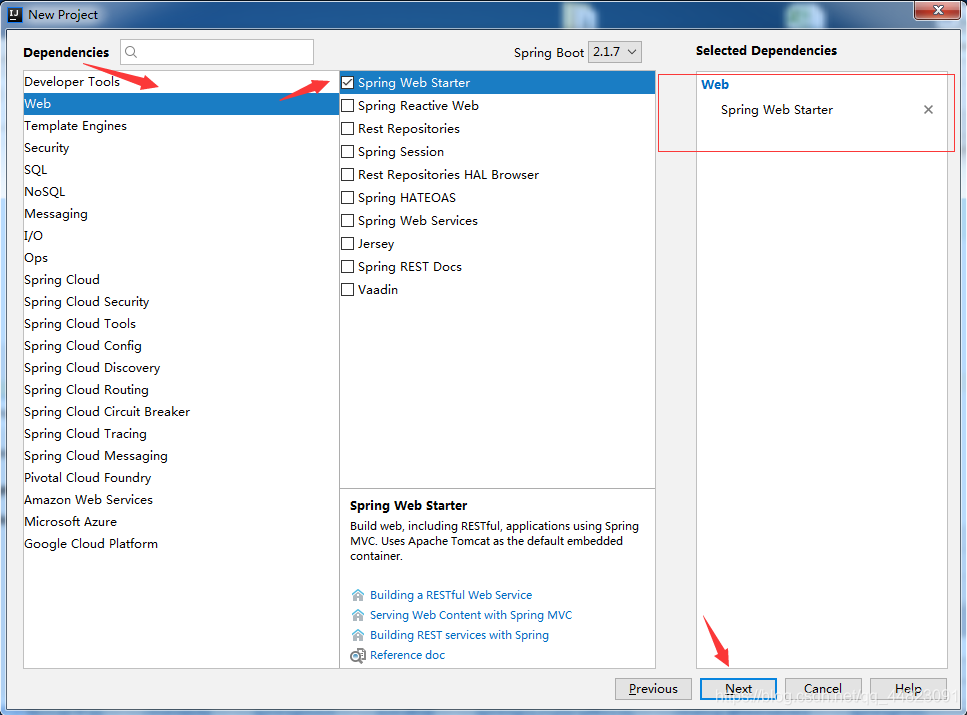Open the Spring Boot version dropdown
The height and width of the screenshot is (715, 967).
tap(615, 52)
